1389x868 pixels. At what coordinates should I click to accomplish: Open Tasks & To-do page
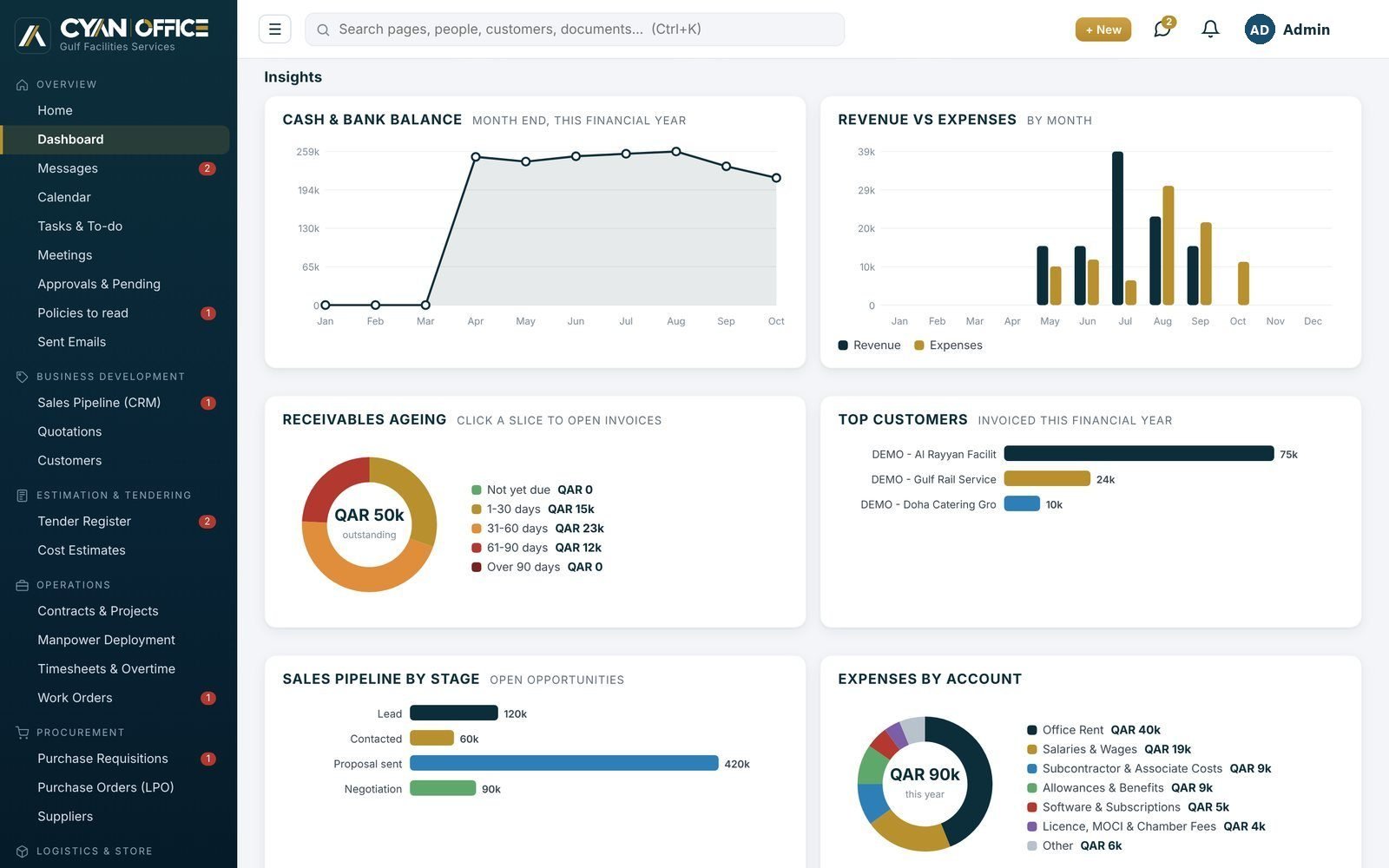[x=115, y=226]
